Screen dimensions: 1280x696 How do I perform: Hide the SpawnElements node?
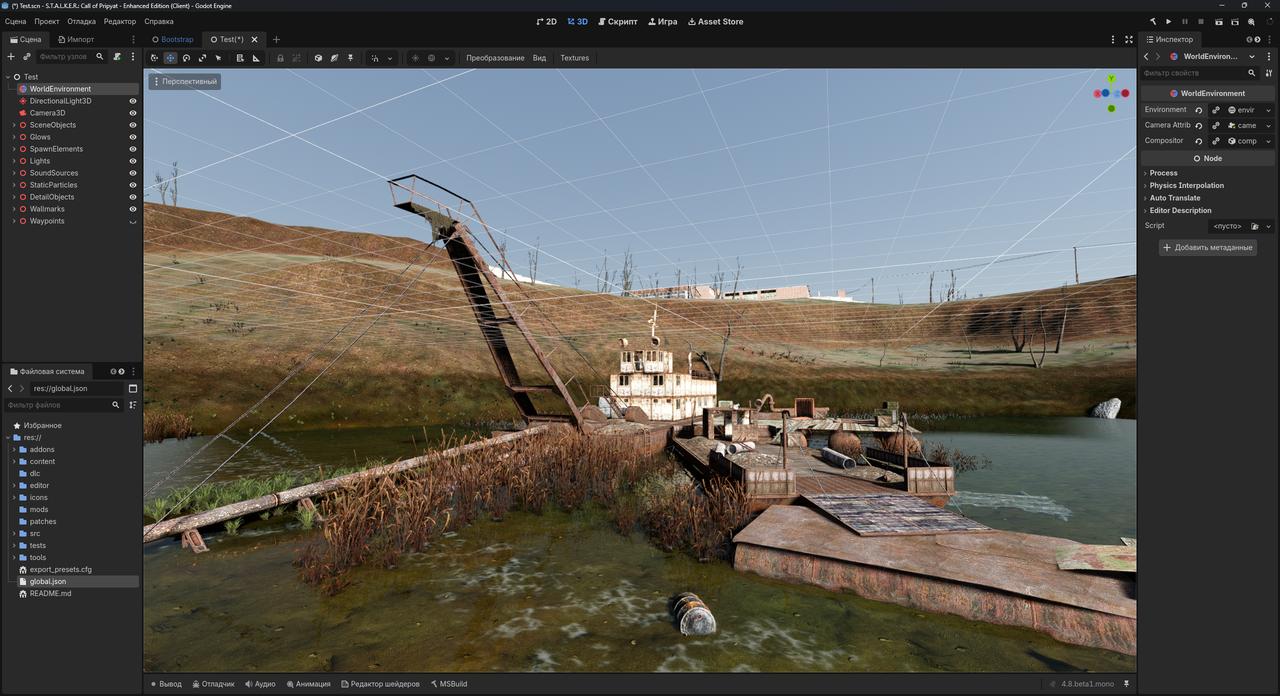click(133, 149)
